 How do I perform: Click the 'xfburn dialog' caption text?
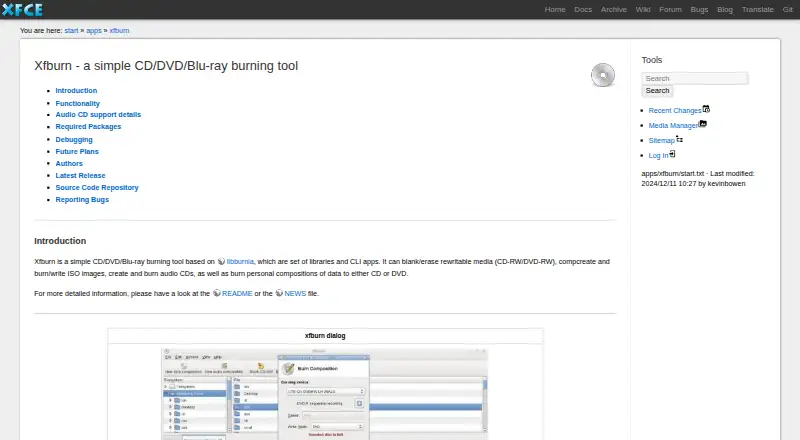point(325,336)
